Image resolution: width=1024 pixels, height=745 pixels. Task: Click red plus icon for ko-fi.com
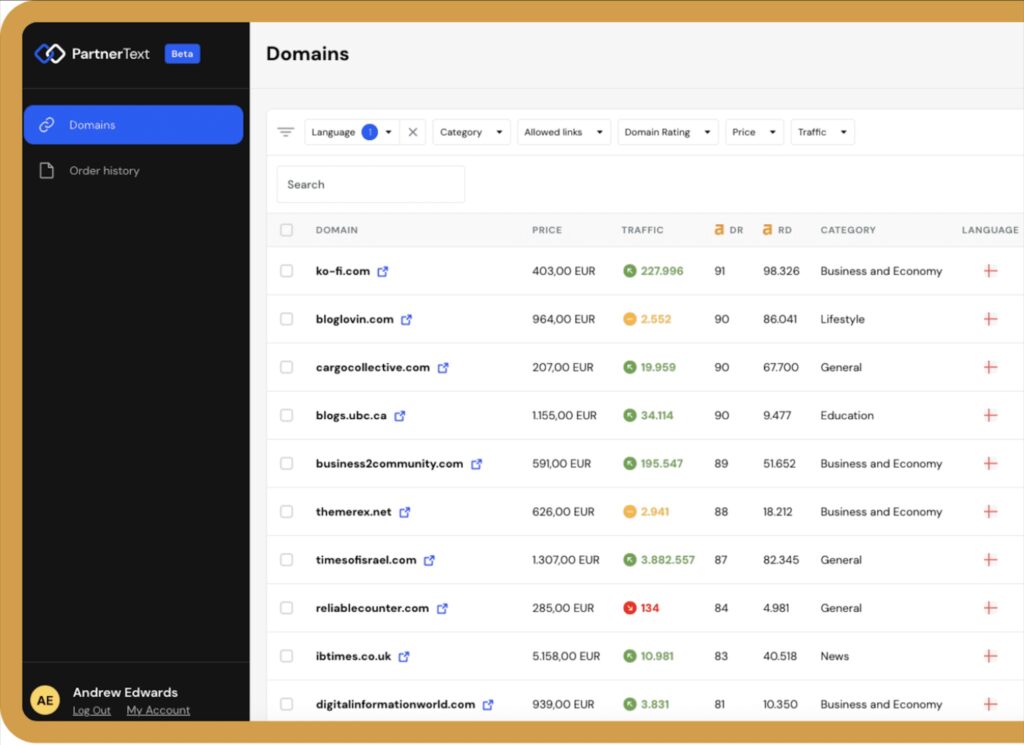coord(991,271)
